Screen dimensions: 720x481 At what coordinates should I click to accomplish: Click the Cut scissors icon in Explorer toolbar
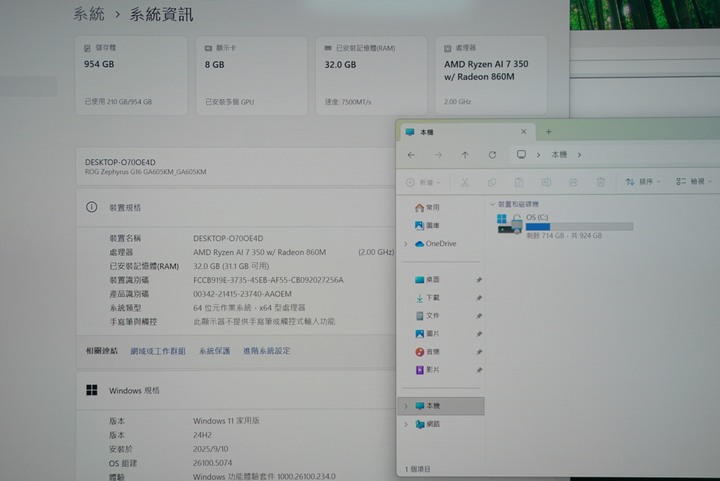tap(465, 182)
